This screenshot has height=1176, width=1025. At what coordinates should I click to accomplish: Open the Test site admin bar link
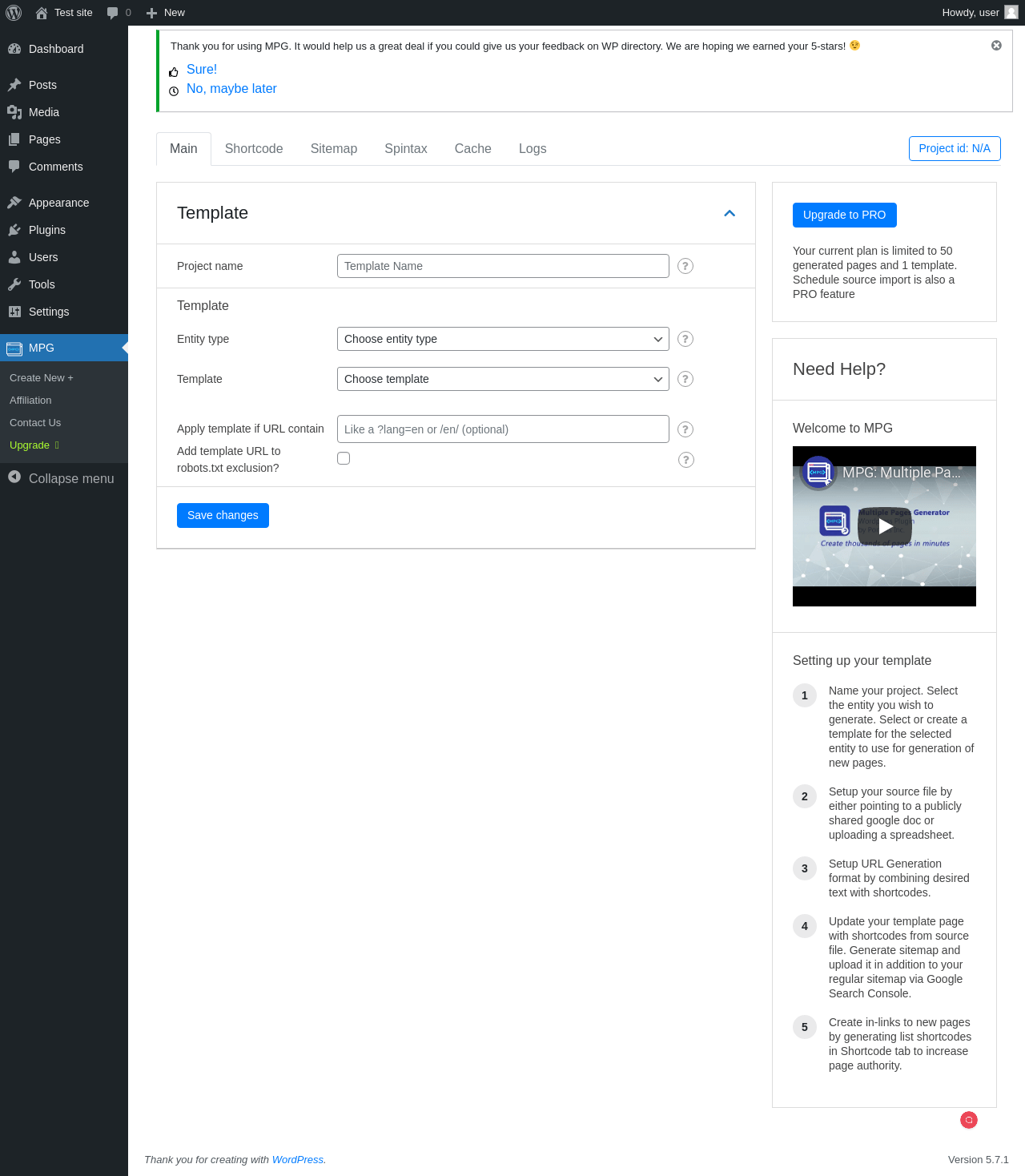coord(64,13)
